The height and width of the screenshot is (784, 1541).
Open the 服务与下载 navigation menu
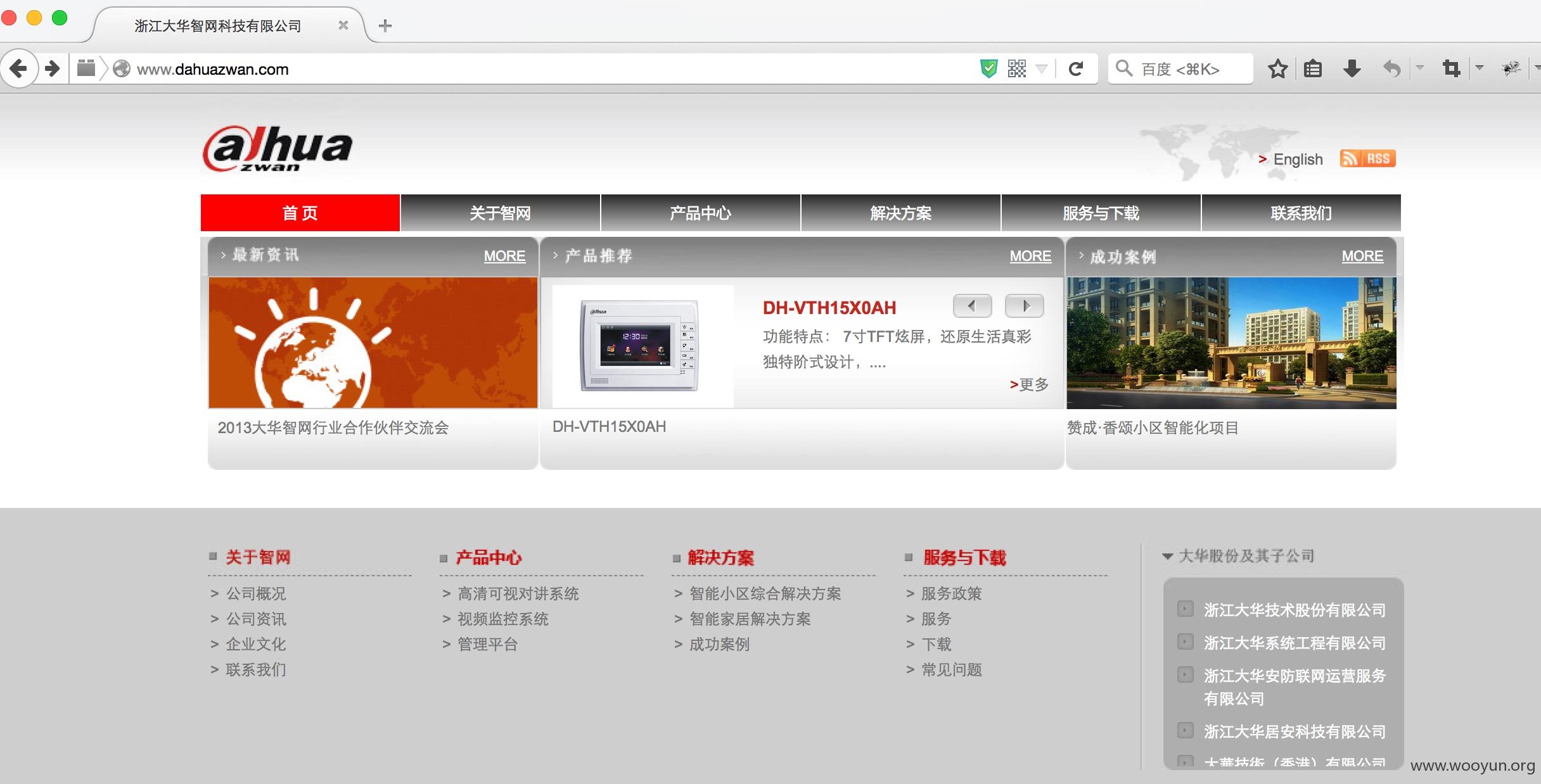click(x=1101, y=213)
